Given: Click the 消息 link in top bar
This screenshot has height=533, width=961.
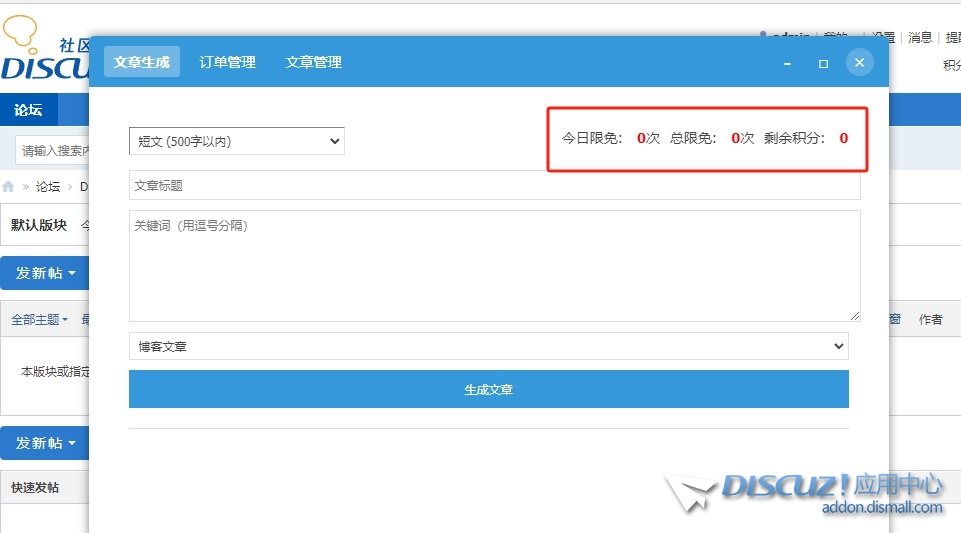Looking at the screenshot, I should (x=920, y=38).
